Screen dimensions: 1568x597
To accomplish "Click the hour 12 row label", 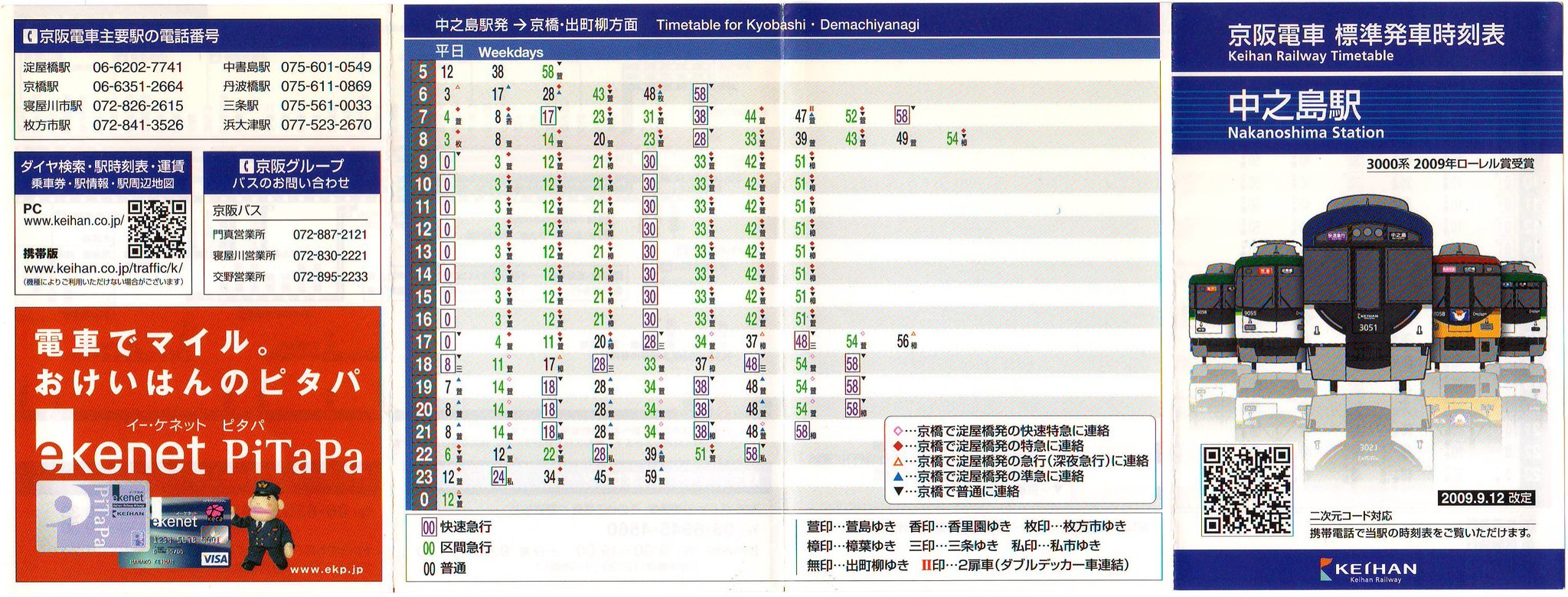I will coord(423,229).
